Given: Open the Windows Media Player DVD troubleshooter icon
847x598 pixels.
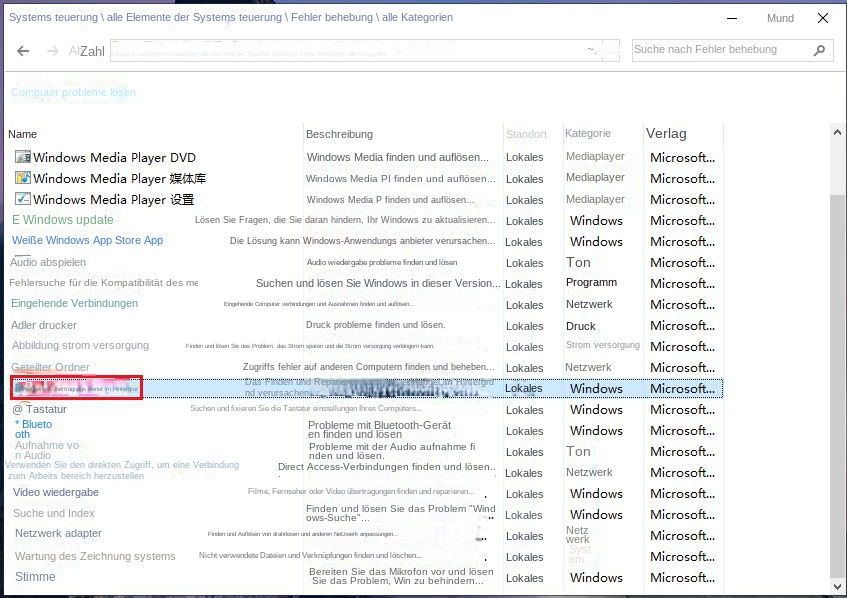Looking at the screenshot, I should (x=23, y=157).
